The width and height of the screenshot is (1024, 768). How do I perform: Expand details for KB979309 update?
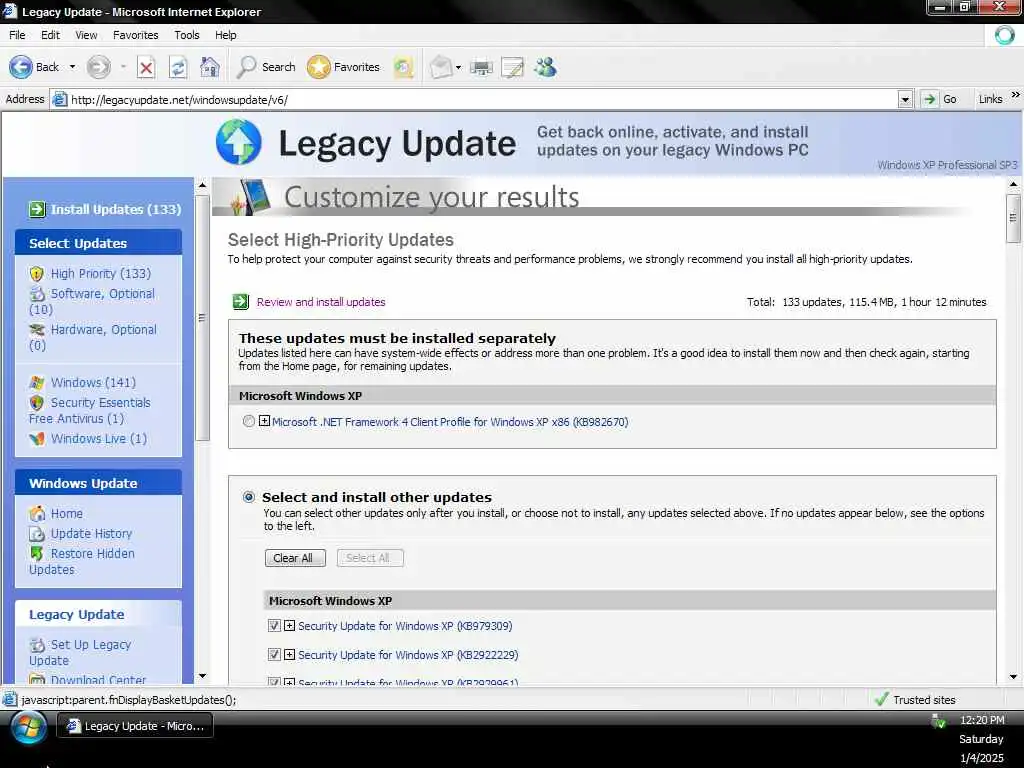289,626
